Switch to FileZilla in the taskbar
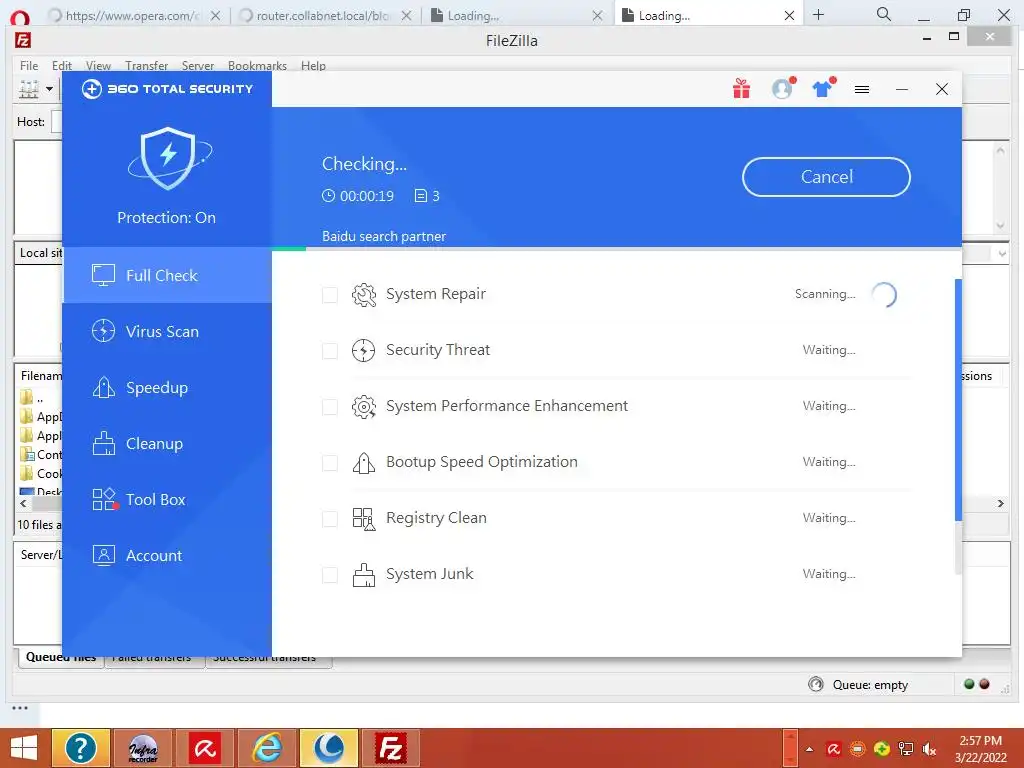This screenshot has height=768, width=1024. tap(391, 748)
